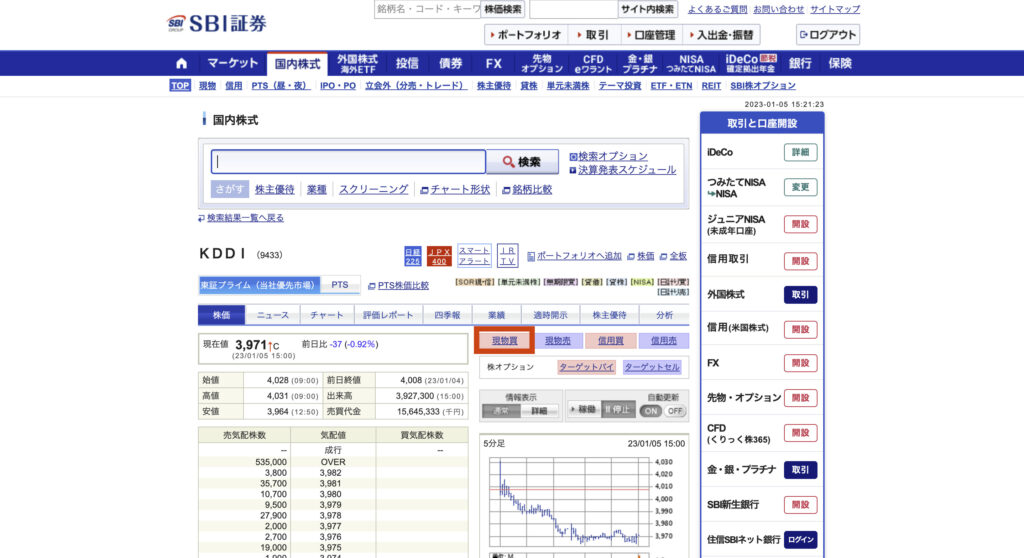Focus the 銘柄名・コード keyword field
This screenshot has width=1024, height=558.
[x=428, y=9]
